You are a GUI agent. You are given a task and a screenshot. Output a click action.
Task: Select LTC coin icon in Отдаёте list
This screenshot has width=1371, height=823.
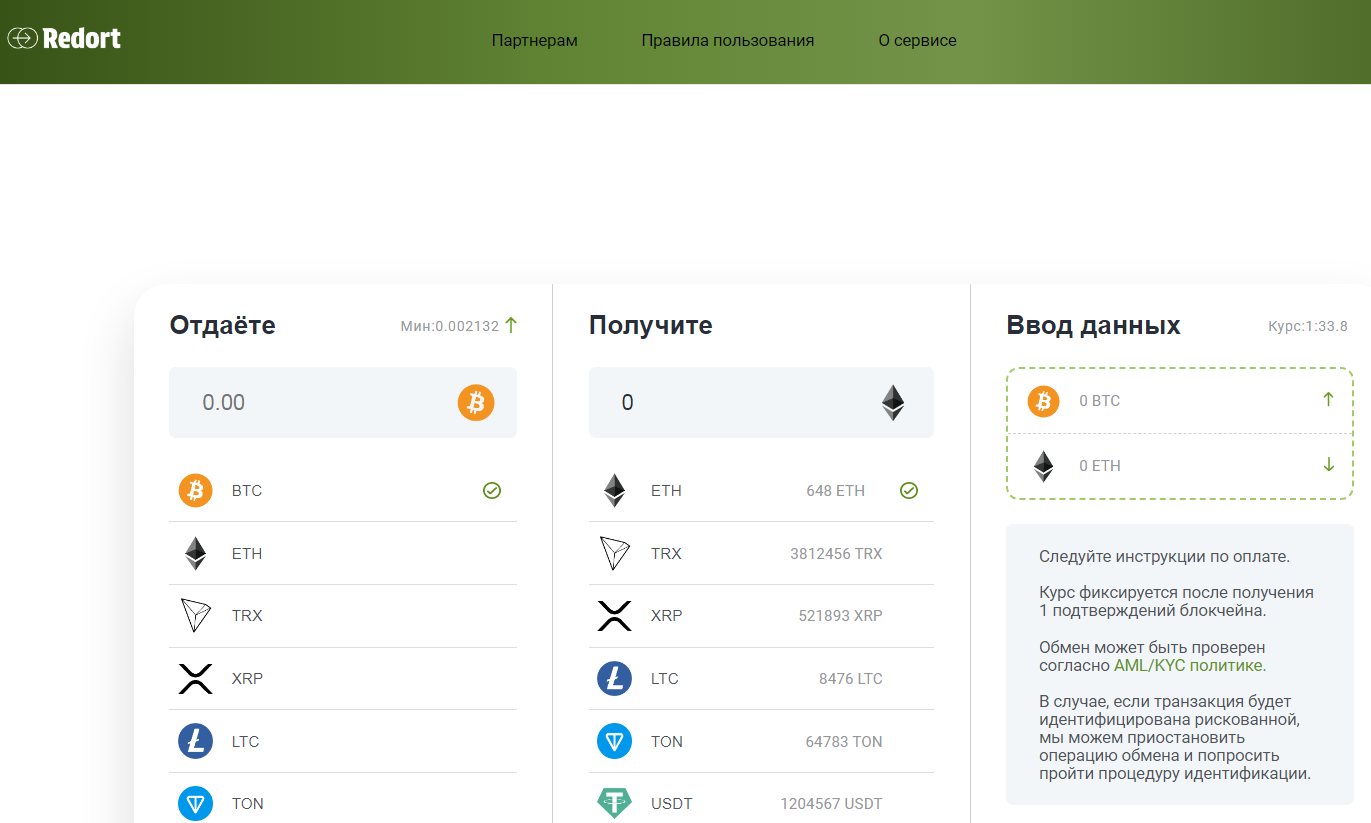(196, 741)
